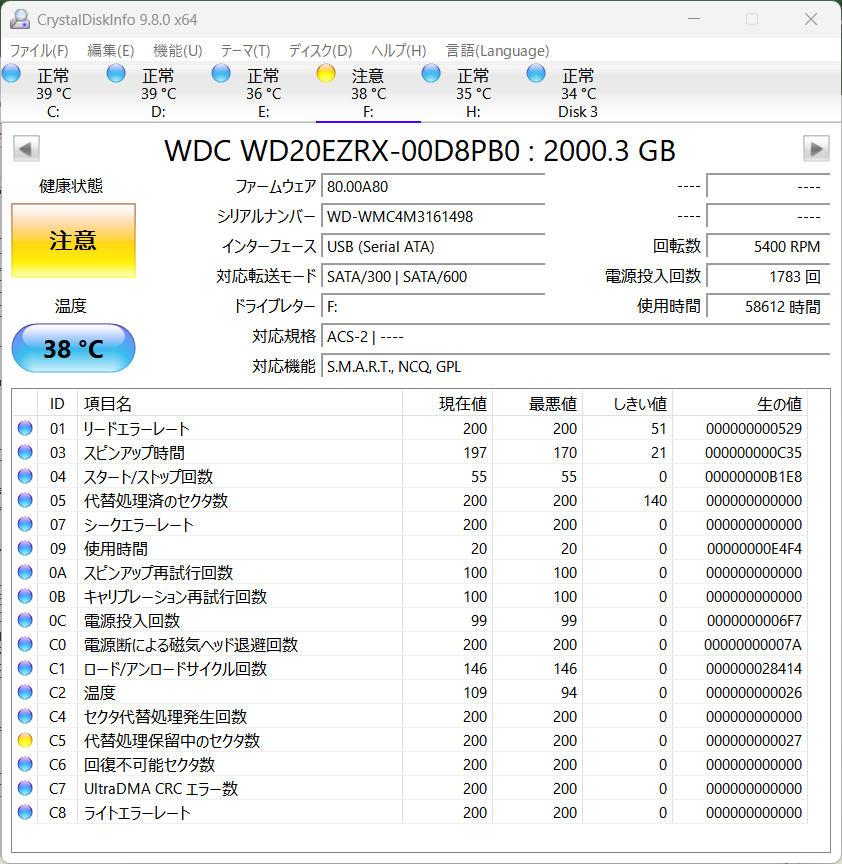
Task: Click the 生の値 column header
Action: (x=740, y=404)
